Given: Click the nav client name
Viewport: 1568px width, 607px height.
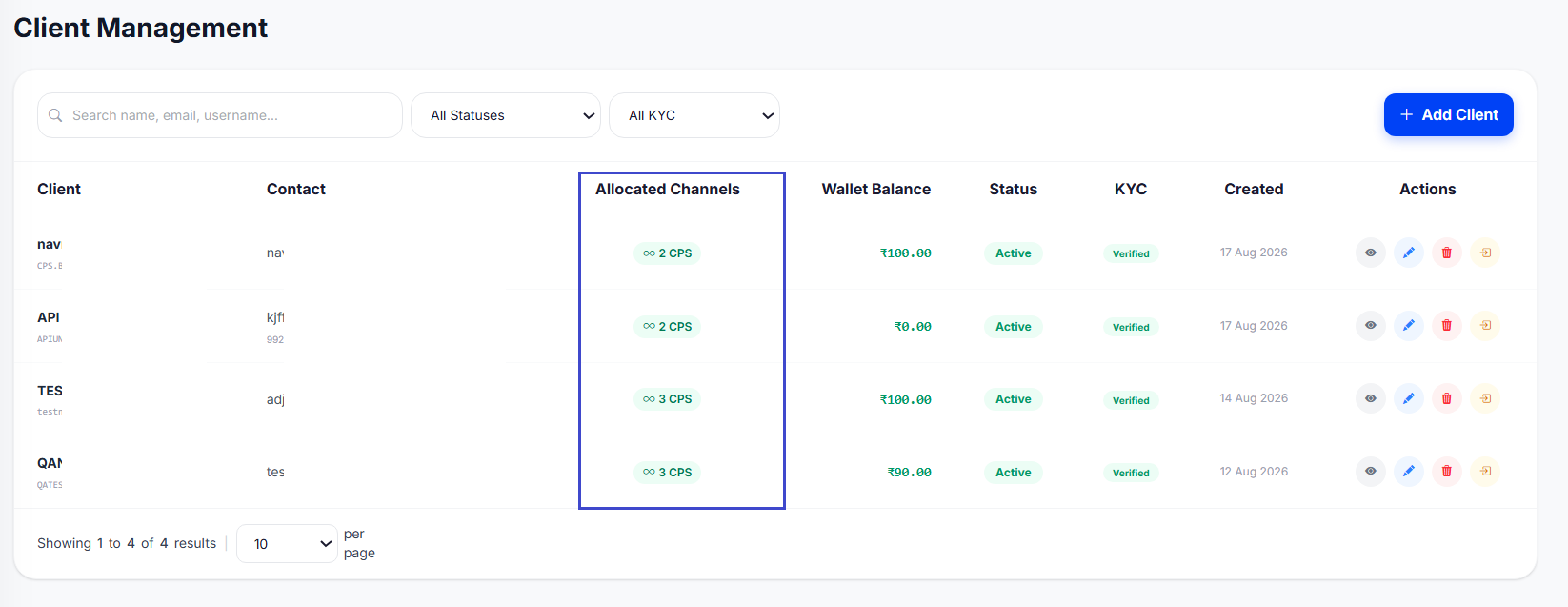Looking at the screenshot, I should [x=50, y=245].
